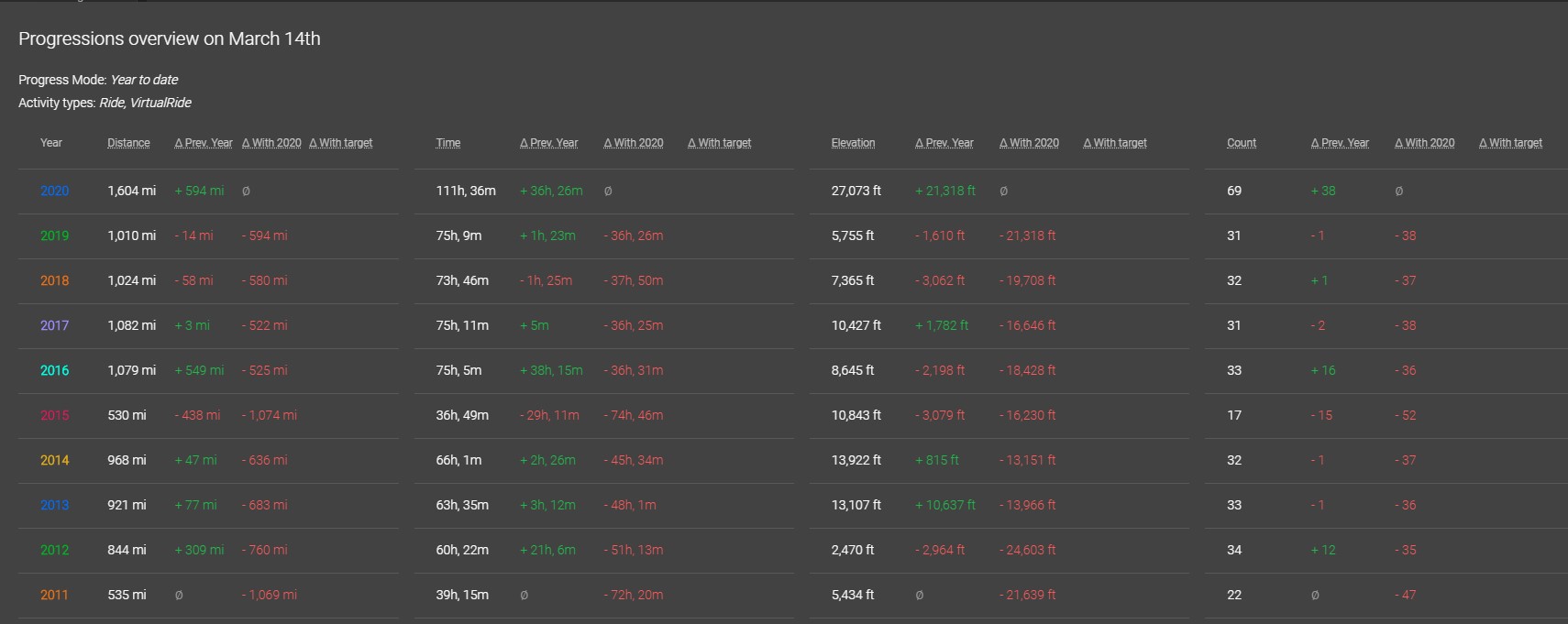
Task: Click Δ With 2020 header in Count group
Action: click(x=1425, y=143)
